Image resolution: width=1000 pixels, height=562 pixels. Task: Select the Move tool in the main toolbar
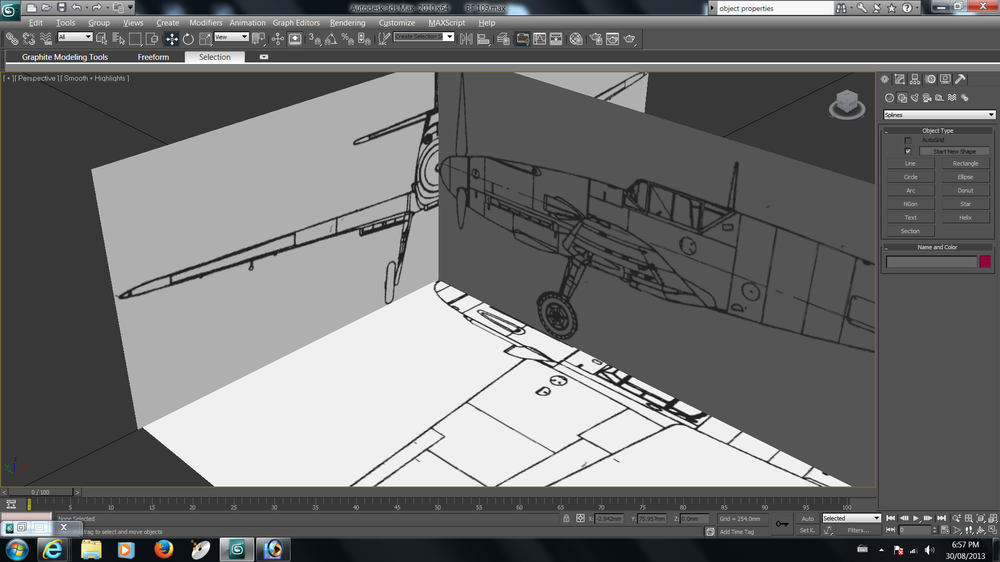pos(171,39)
